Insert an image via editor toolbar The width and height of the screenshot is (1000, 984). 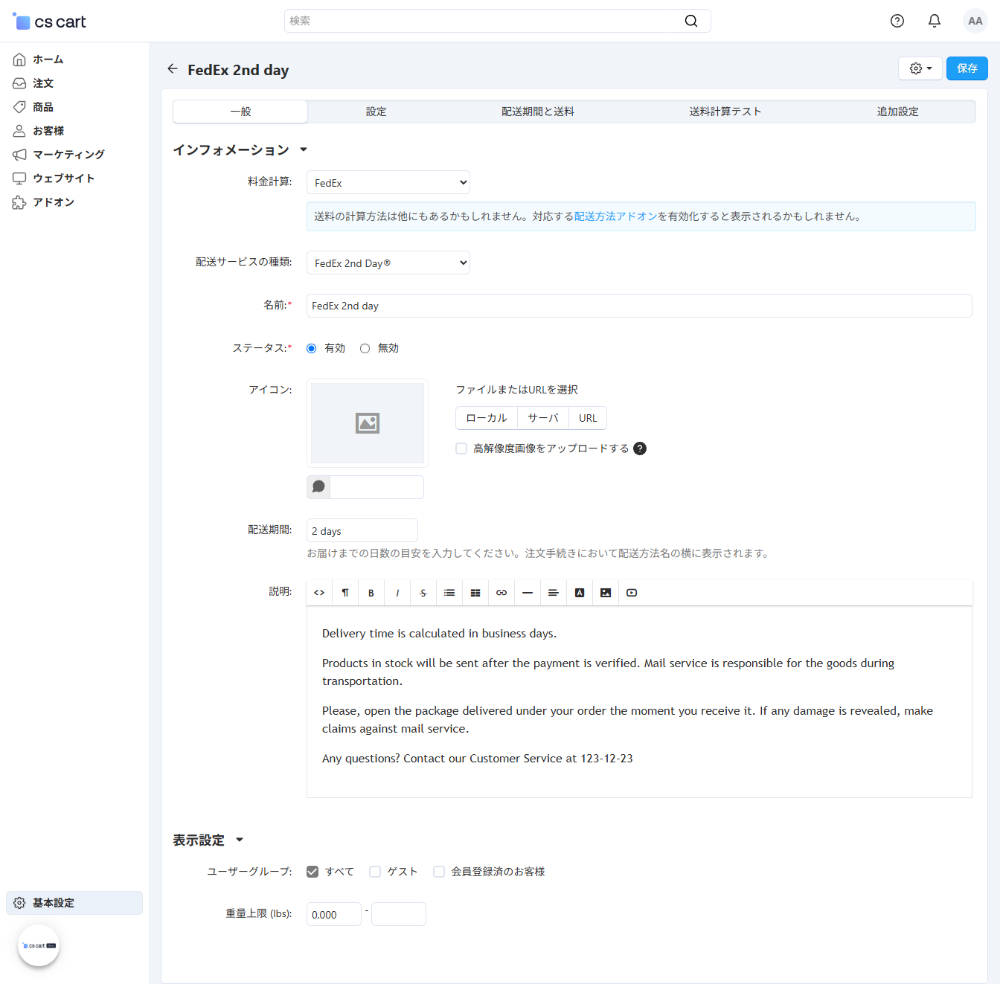tap(605, 593)
